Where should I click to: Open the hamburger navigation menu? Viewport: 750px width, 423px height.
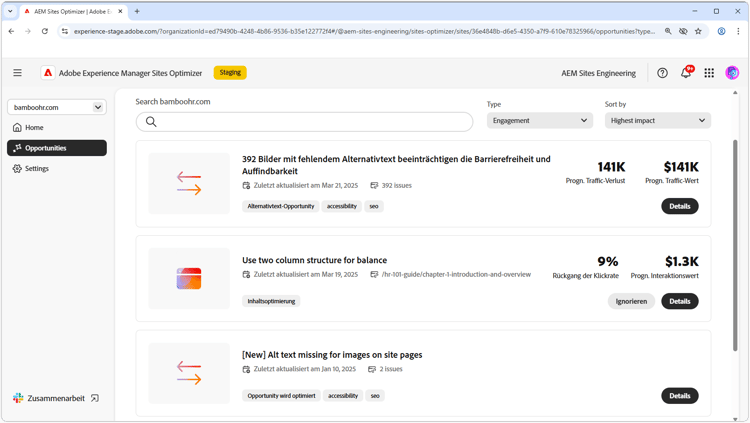click(17, 73)
